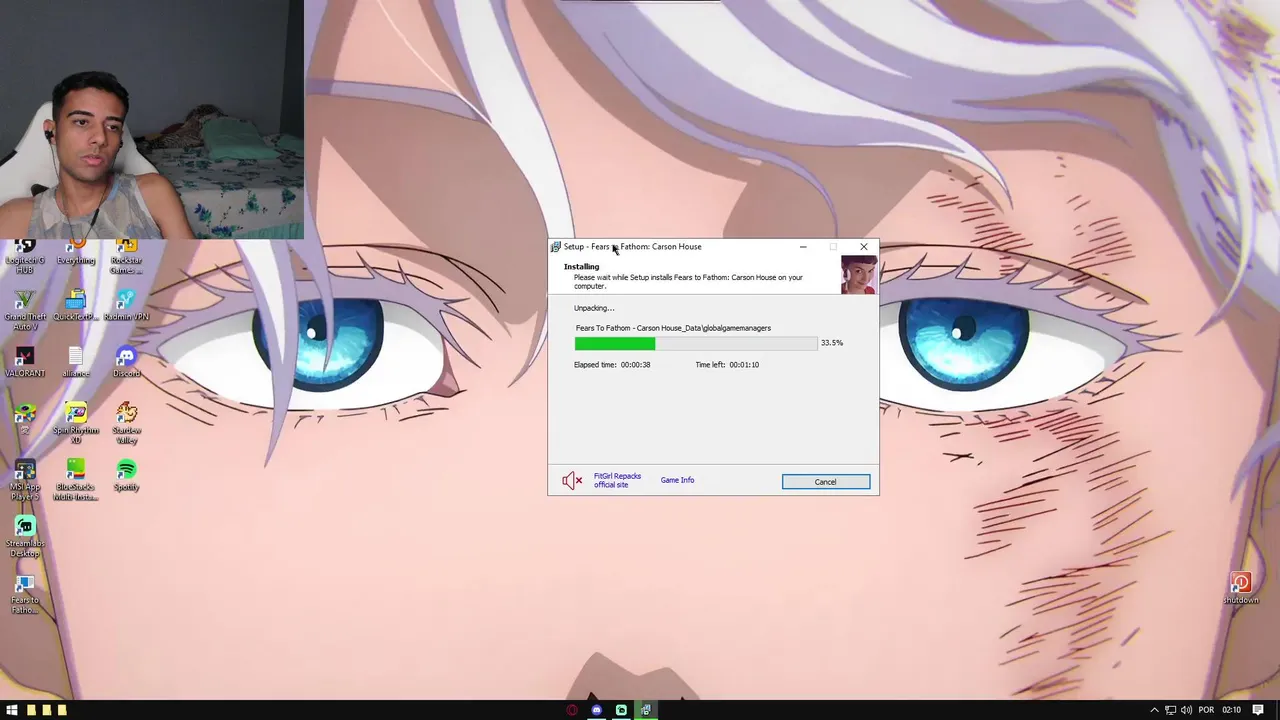Open the Opera GX taskbar icon
The width and height of the screenshot is (1280, 720).
point(572,710)
